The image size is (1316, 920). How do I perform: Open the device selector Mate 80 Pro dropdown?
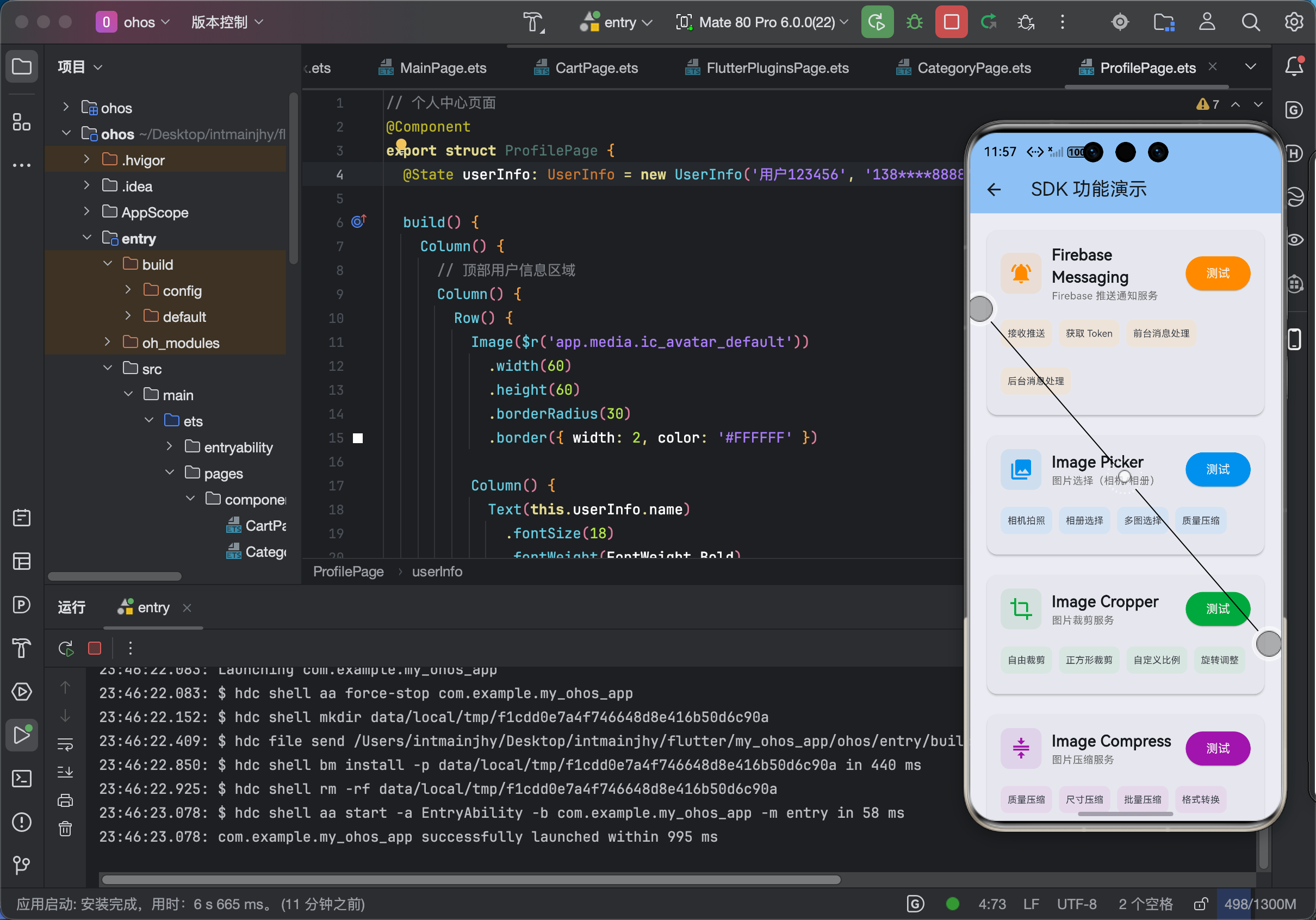[x=762, y=22]
